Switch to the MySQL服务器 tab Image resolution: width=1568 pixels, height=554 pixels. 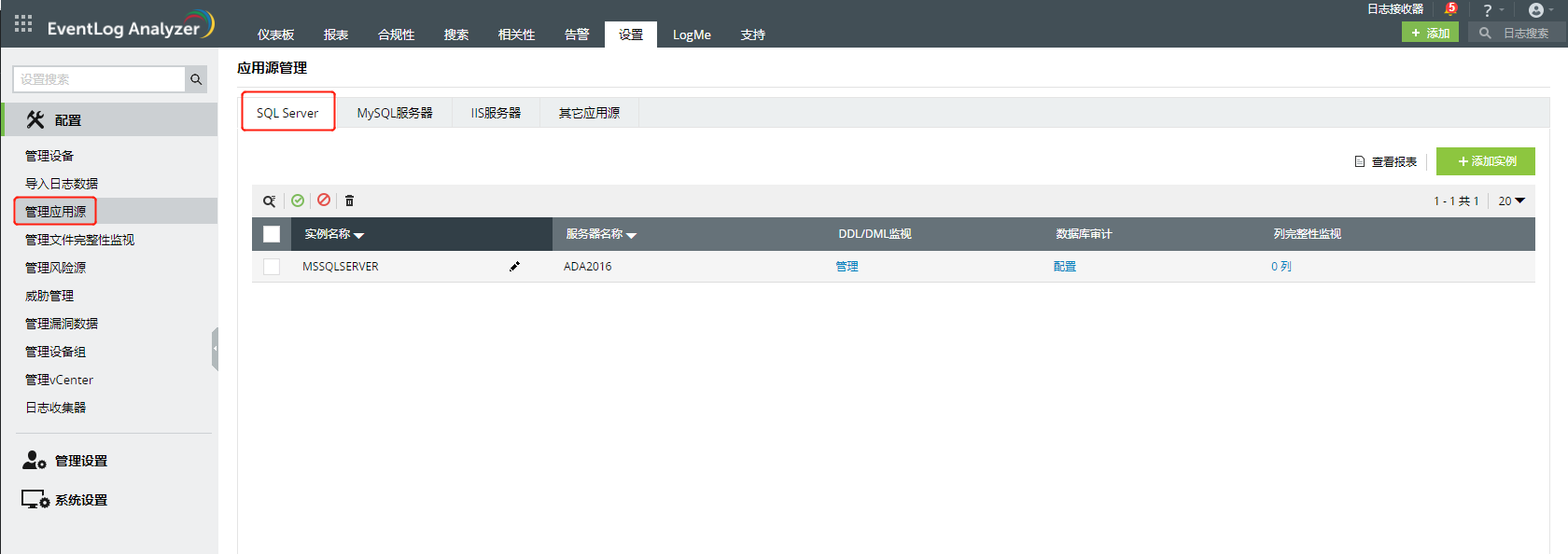395,113
